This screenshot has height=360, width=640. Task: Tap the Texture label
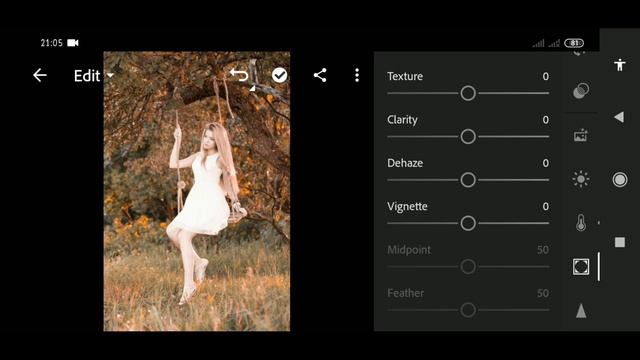tap(405, 76)
